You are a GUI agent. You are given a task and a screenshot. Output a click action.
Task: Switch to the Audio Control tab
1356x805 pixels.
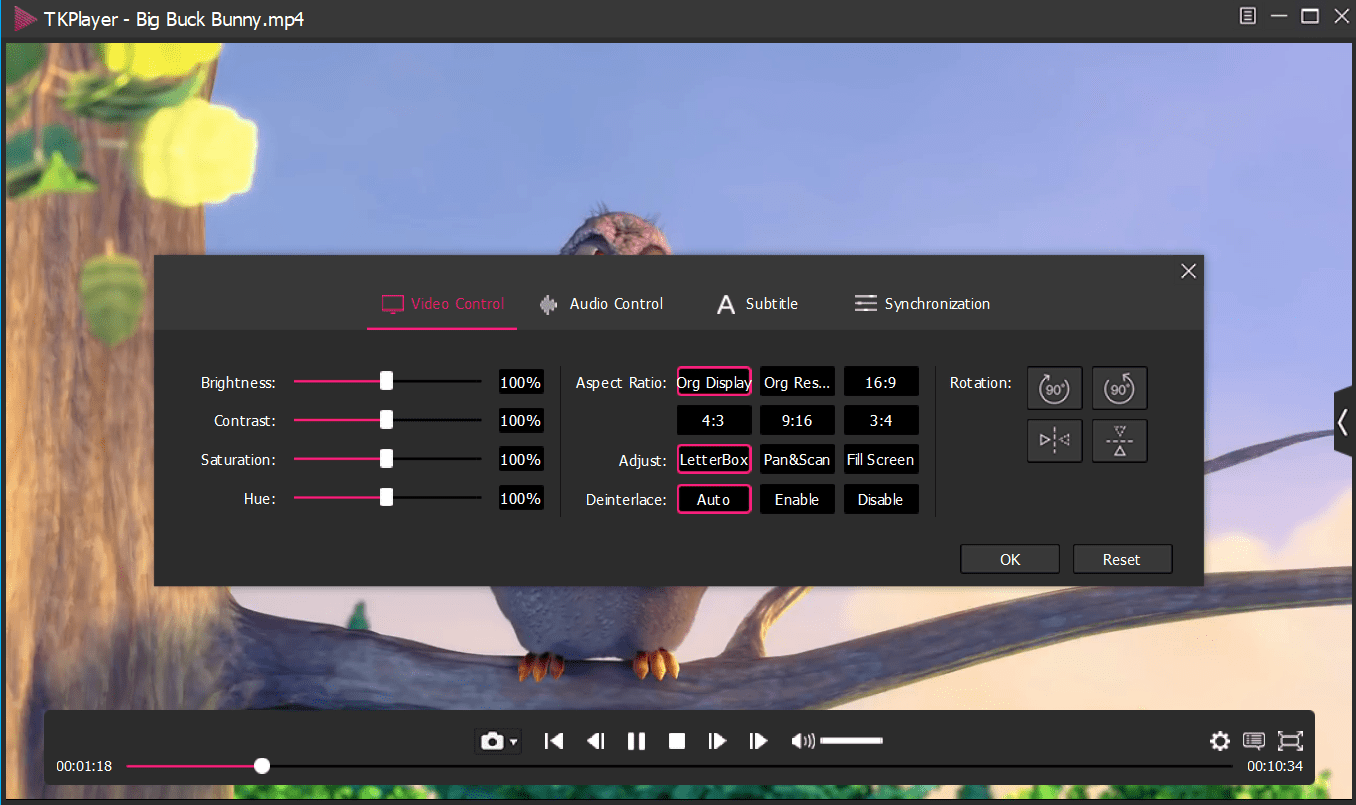[x=601, y=304]
